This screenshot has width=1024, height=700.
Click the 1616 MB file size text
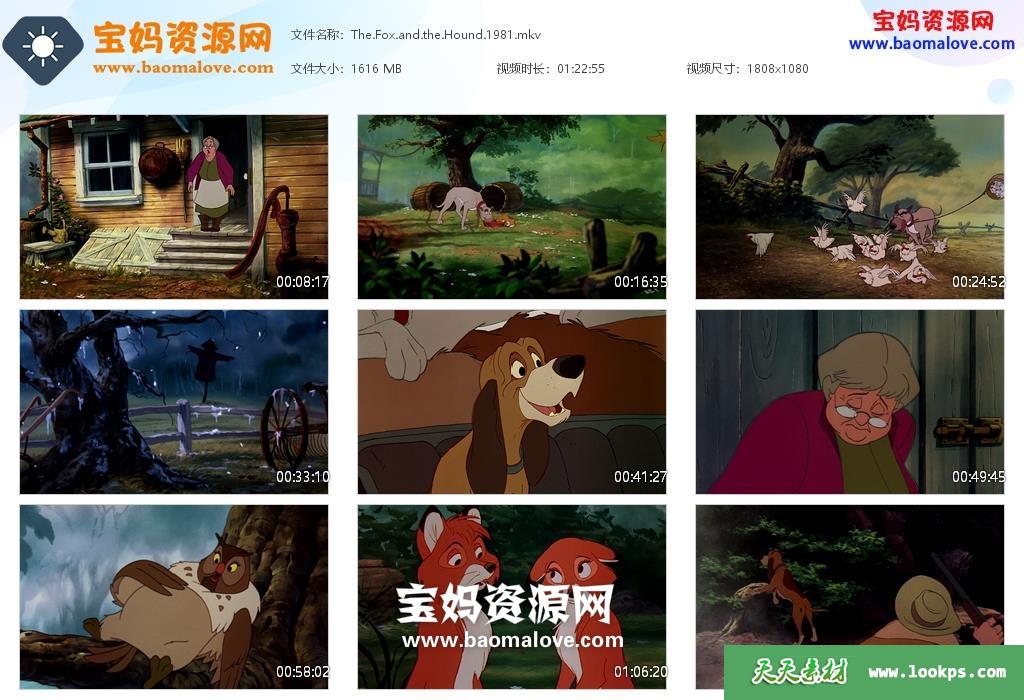point(376,69)
